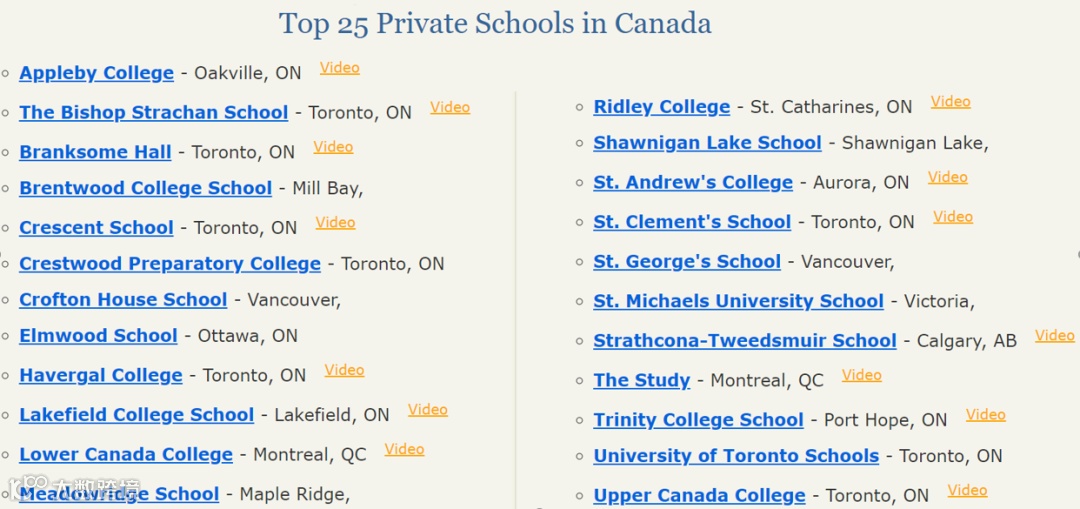Viewport: 1080px width, 509px height.
Task: Open the Appleby College link
Action: (96, 73)
